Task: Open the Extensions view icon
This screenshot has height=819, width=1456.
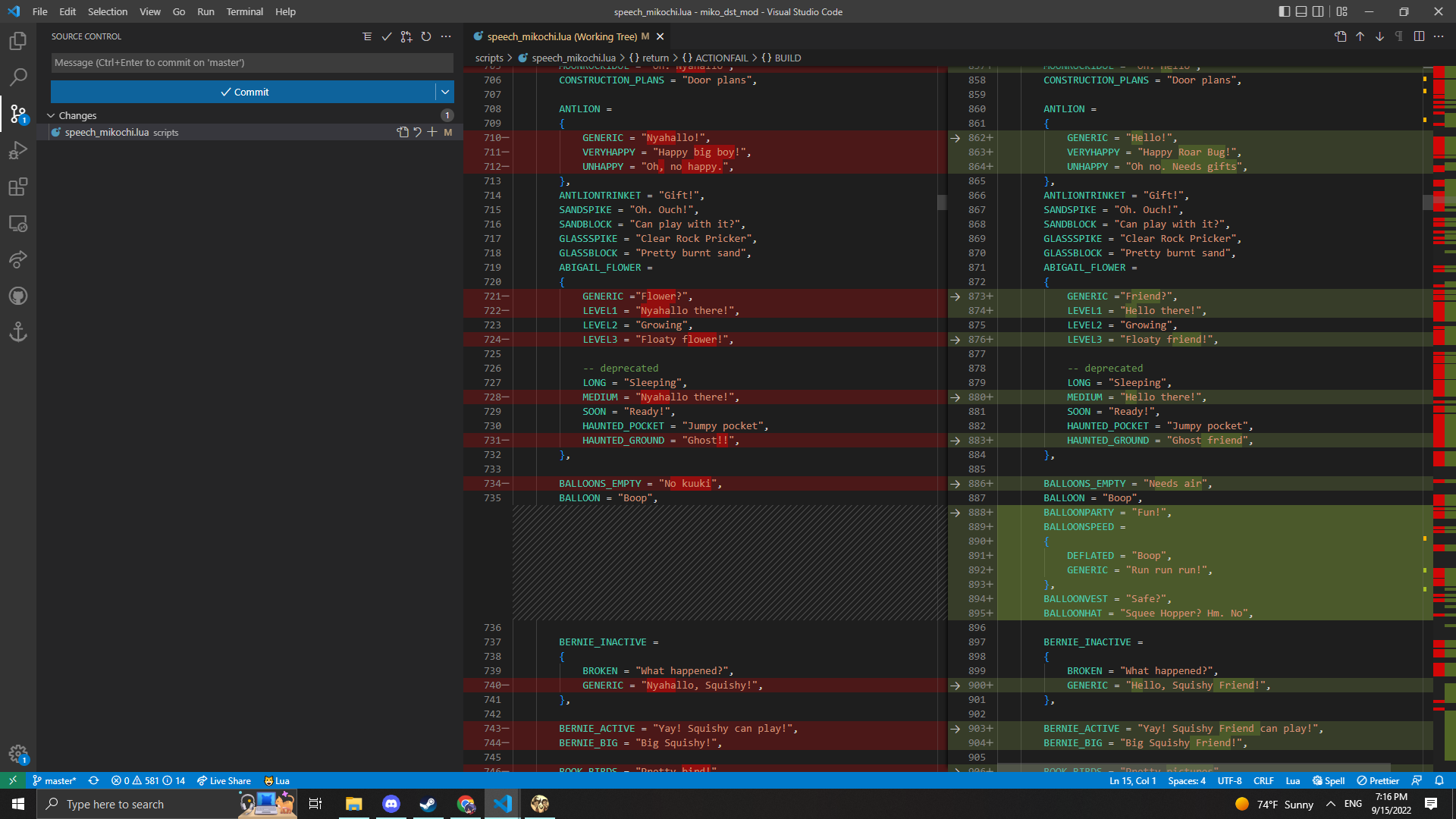Action: 18,187
